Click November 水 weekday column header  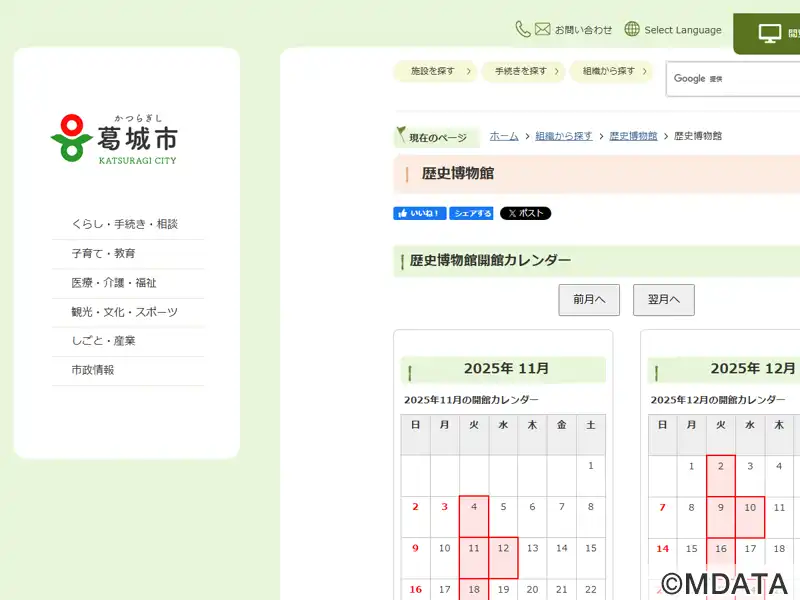[503, 434]
